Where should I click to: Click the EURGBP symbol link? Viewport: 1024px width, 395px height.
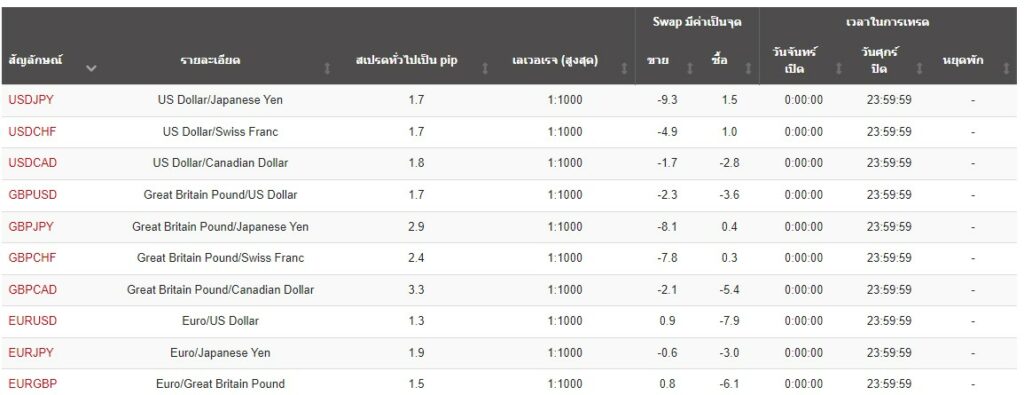pos(33,384)
